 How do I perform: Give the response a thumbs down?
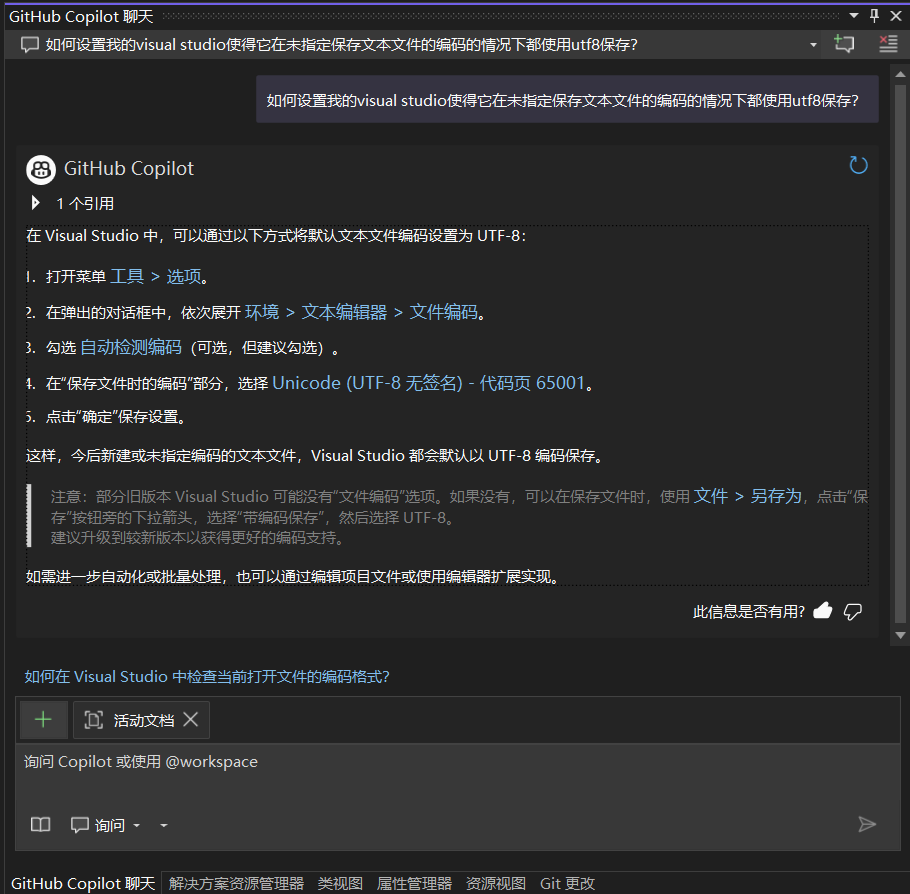(851, 611)
